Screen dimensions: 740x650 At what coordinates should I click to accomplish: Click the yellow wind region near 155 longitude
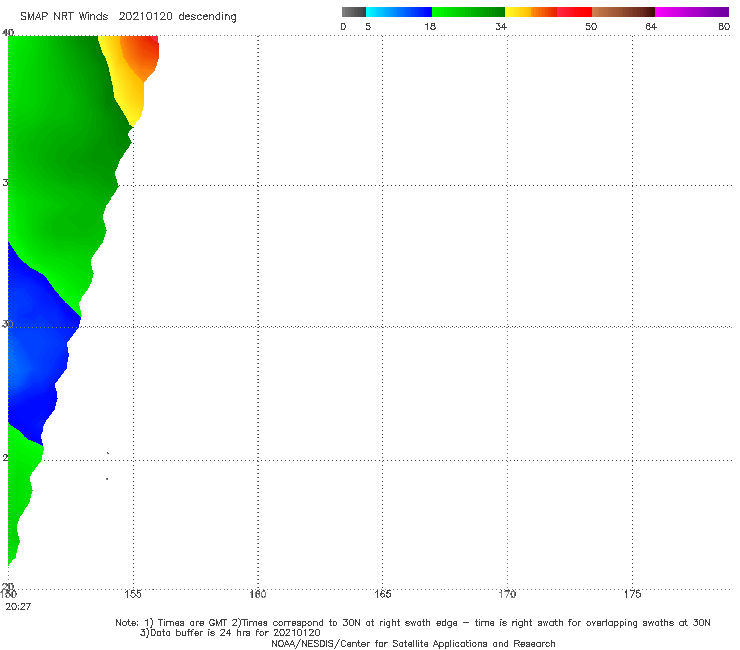tap(126, 85)
